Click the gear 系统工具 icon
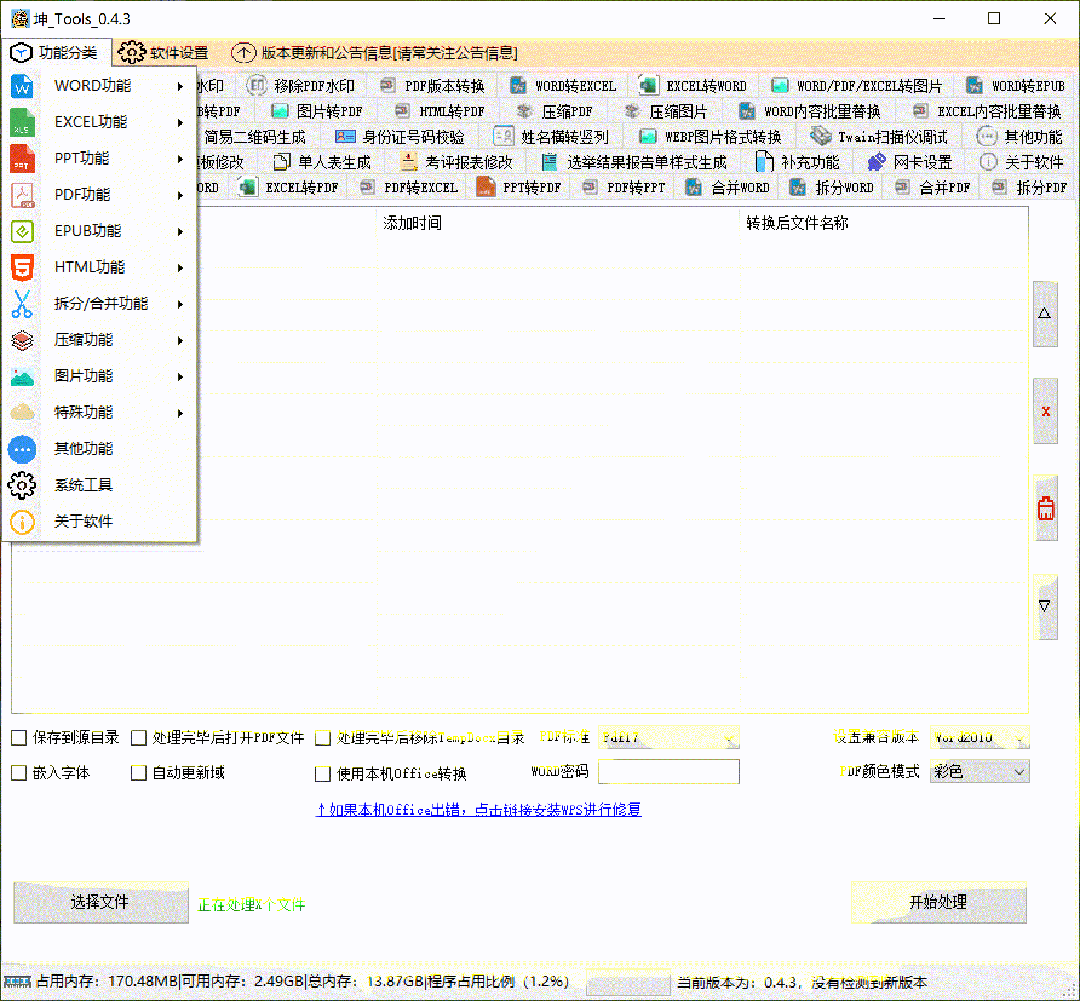Viewport: 1080px width, 1001px height. coord(22,485)
